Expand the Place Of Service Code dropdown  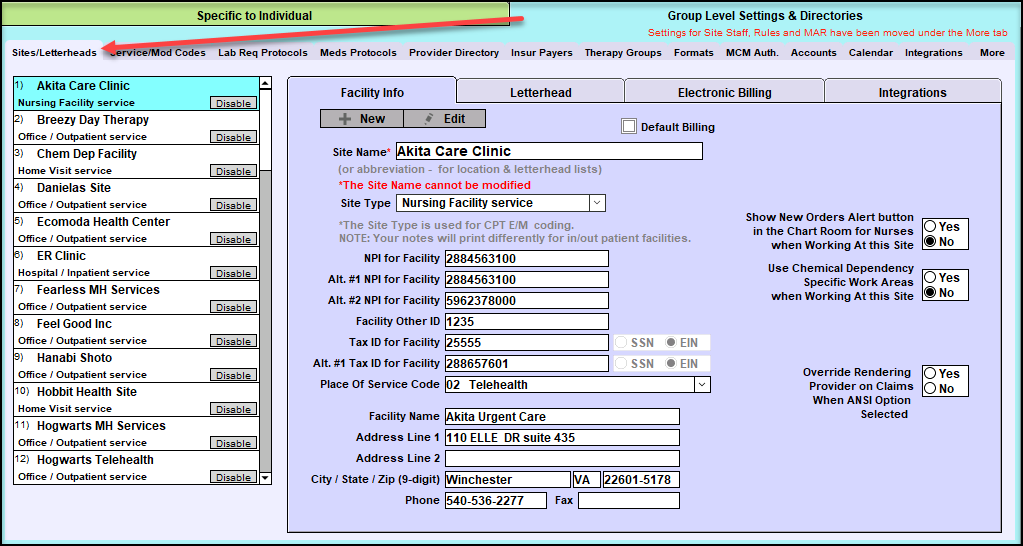click(x=702, y=385)
